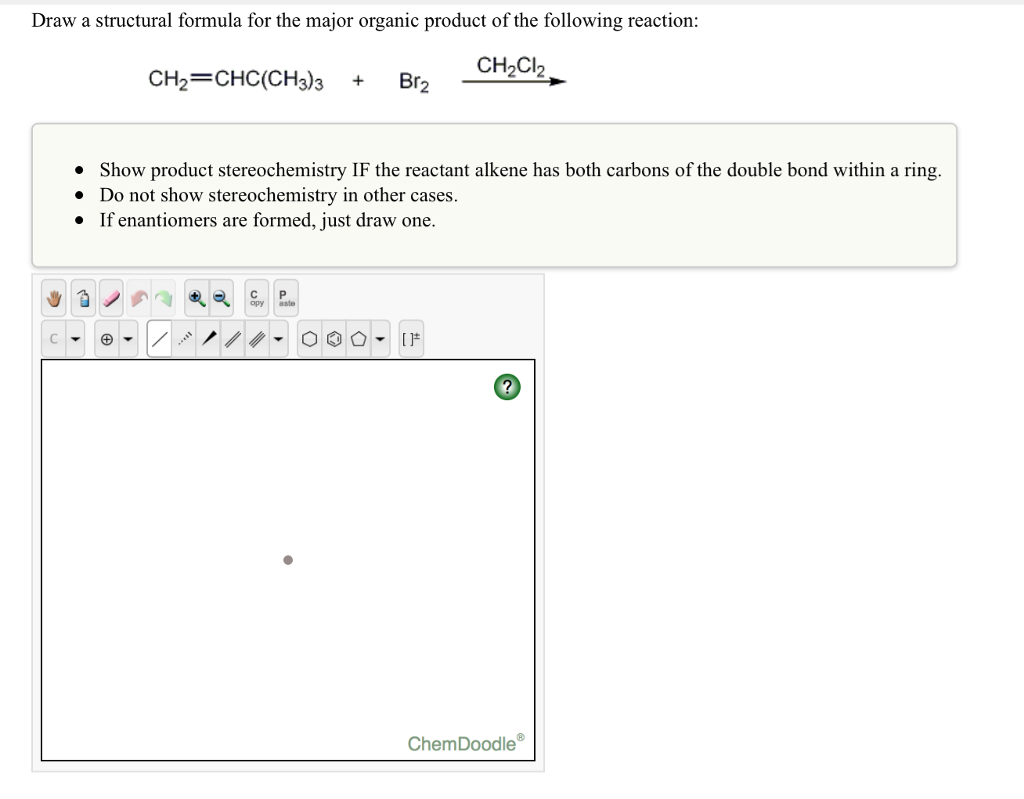The width and height of the screenshot is (1024, 799).
Task: Expand the charge options dropdown
Action: [129, 338]
